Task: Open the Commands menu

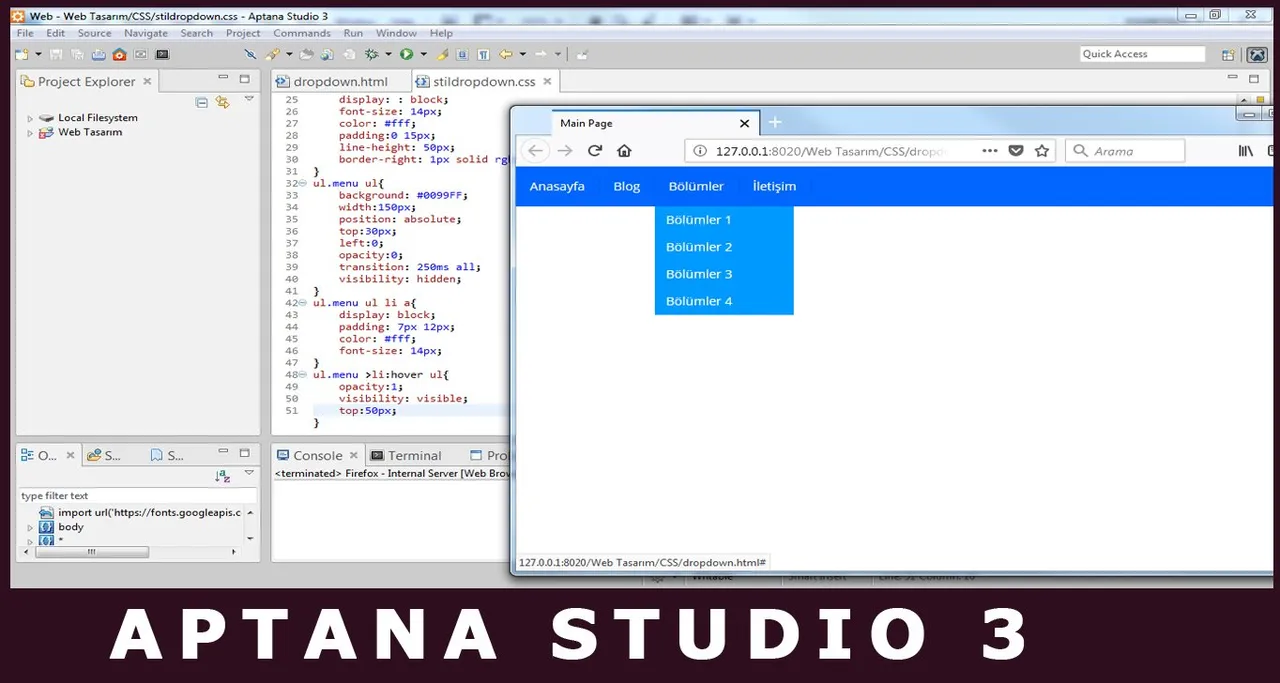Action: [302, 33]
